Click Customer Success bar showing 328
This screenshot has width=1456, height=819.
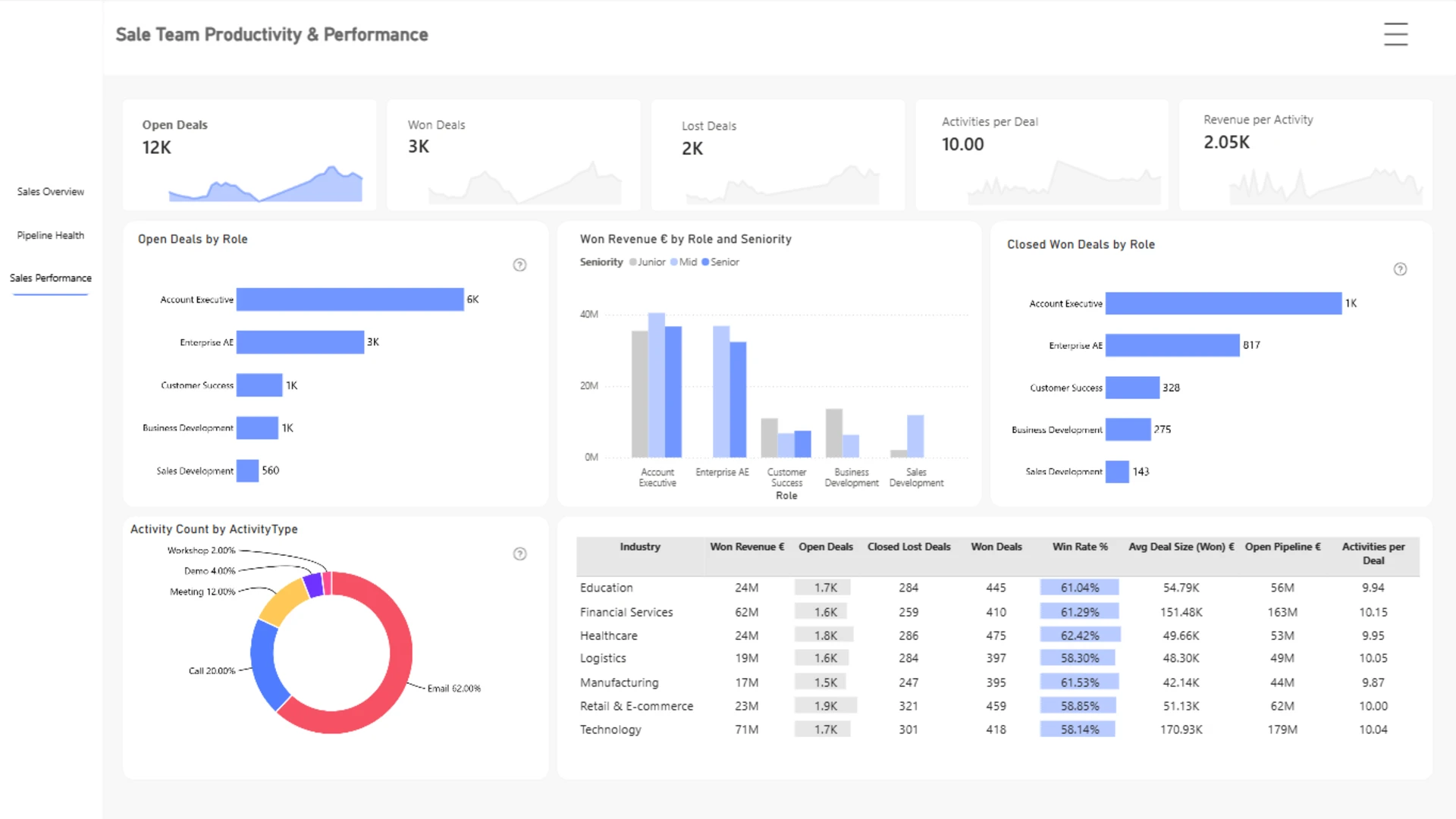(1132, 388)
